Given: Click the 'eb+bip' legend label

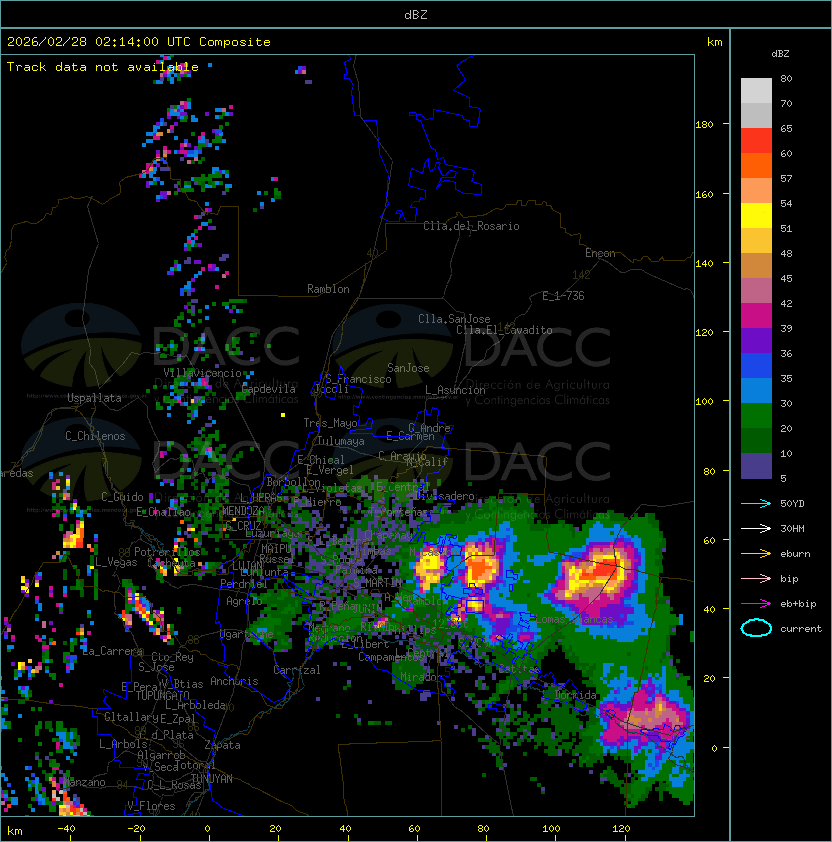Looking at the screenshot, I should [798, 604].
